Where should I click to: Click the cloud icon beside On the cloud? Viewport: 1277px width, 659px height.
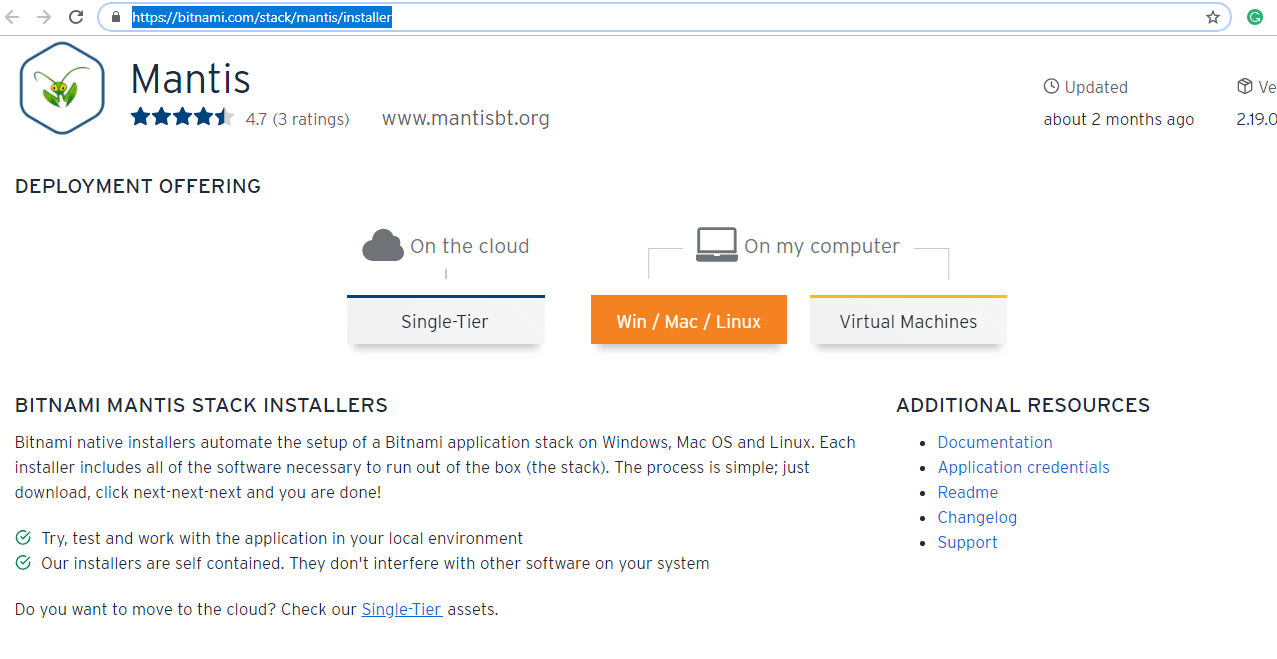point(383,245)
